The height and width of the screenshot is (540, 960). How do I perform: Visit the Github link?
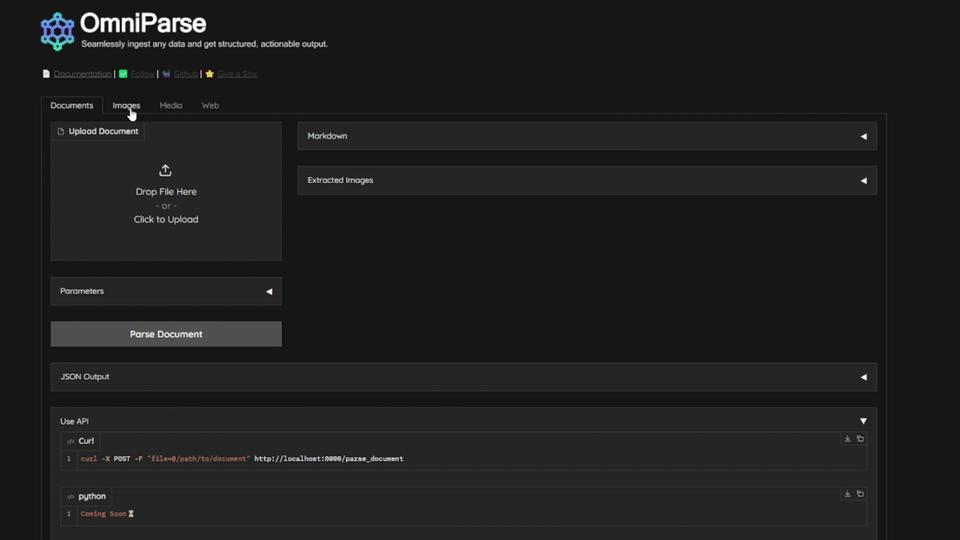pos(185,74)
